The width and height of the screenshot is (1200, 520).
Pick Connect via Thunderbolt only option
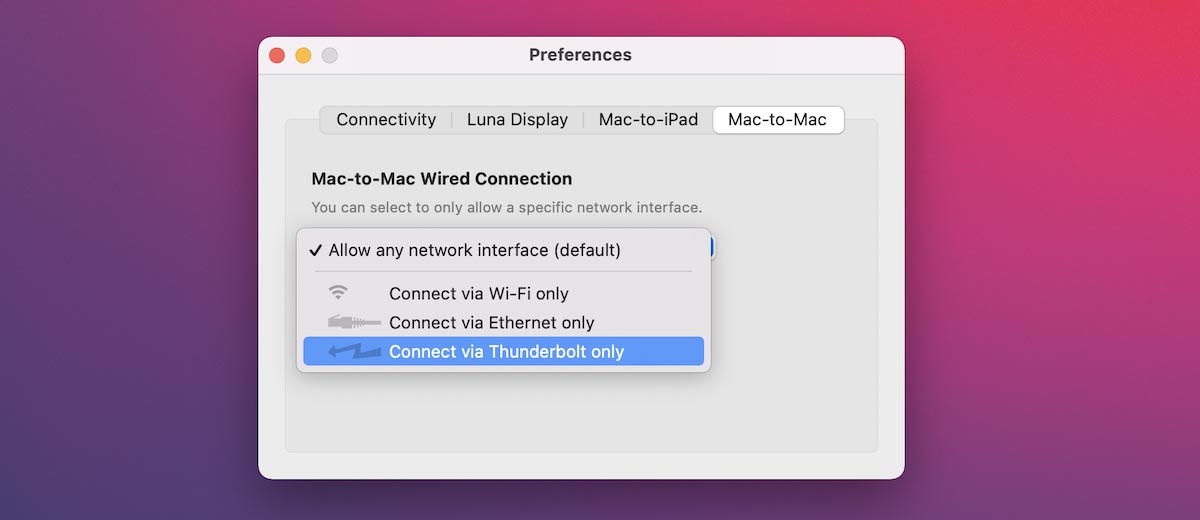tap(506, 351)
